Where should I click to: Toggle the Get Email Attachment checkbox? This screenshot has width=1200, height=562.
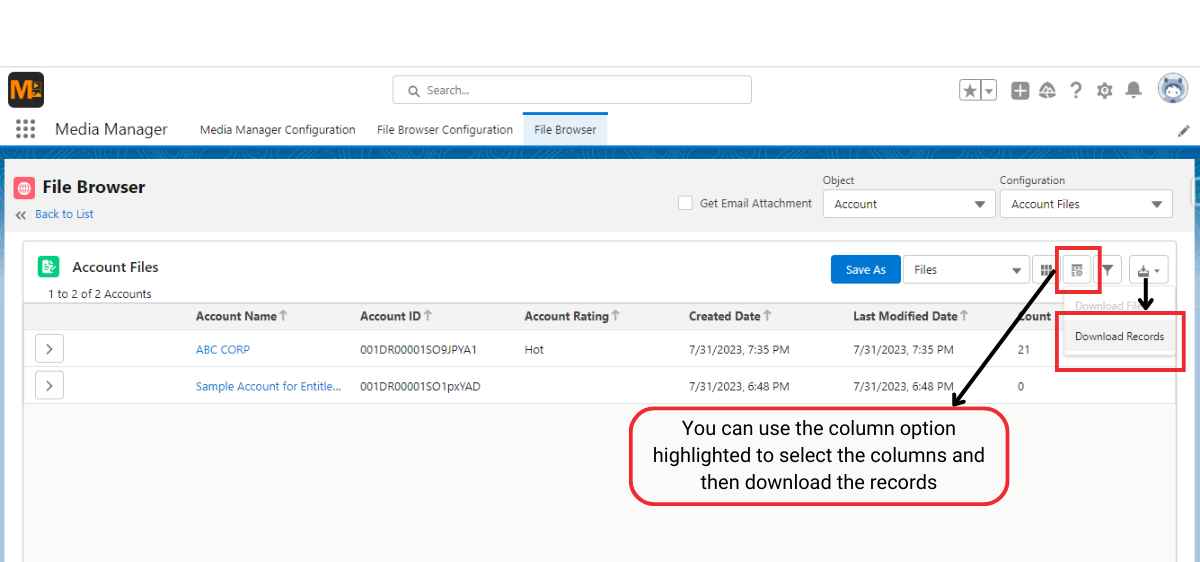click(685, 203)
